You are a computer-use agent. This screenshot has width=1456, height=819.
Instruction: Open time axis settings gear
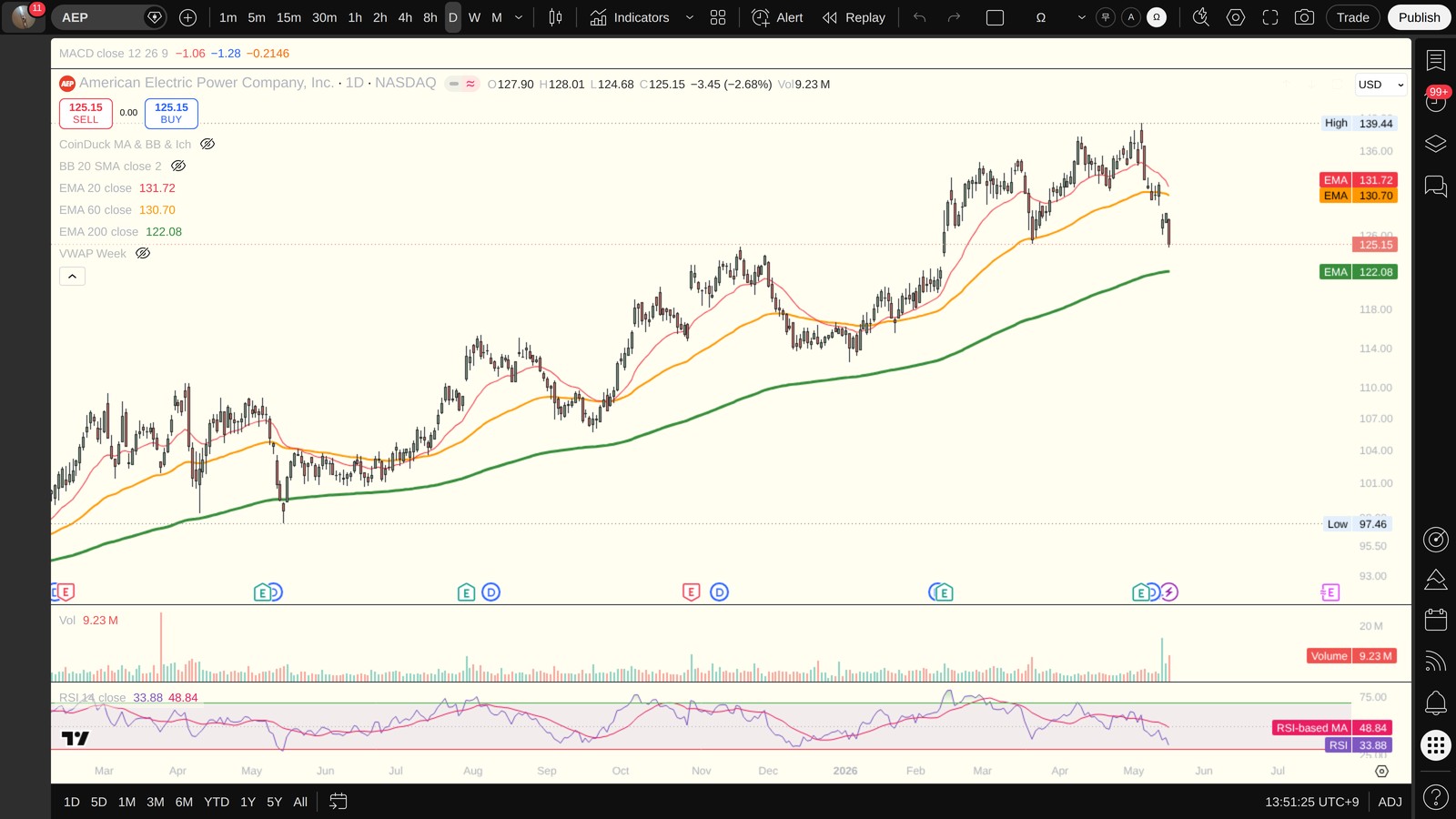1381,771
